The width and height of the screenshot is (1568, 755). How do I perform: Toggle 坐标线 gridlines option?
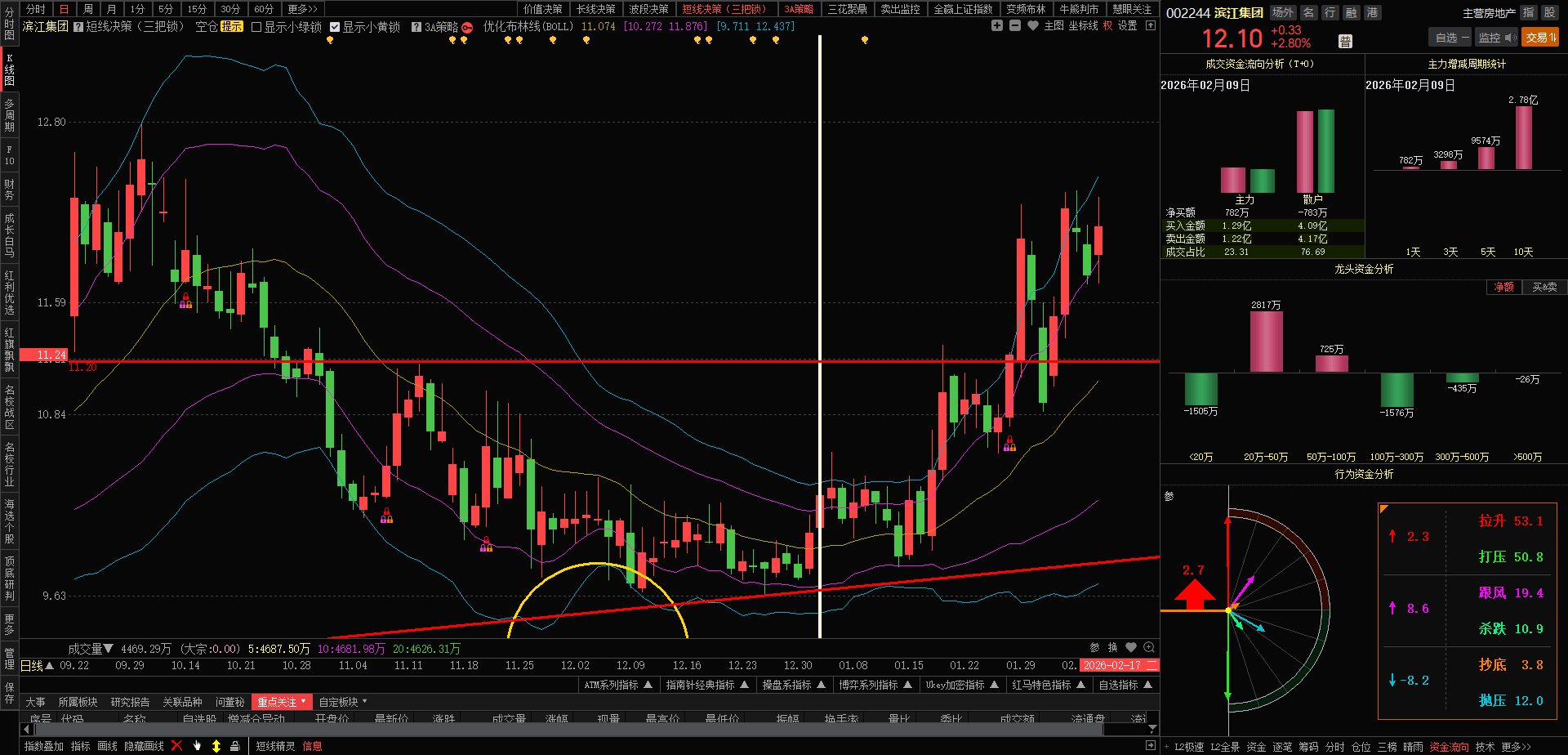(1083, 26)
